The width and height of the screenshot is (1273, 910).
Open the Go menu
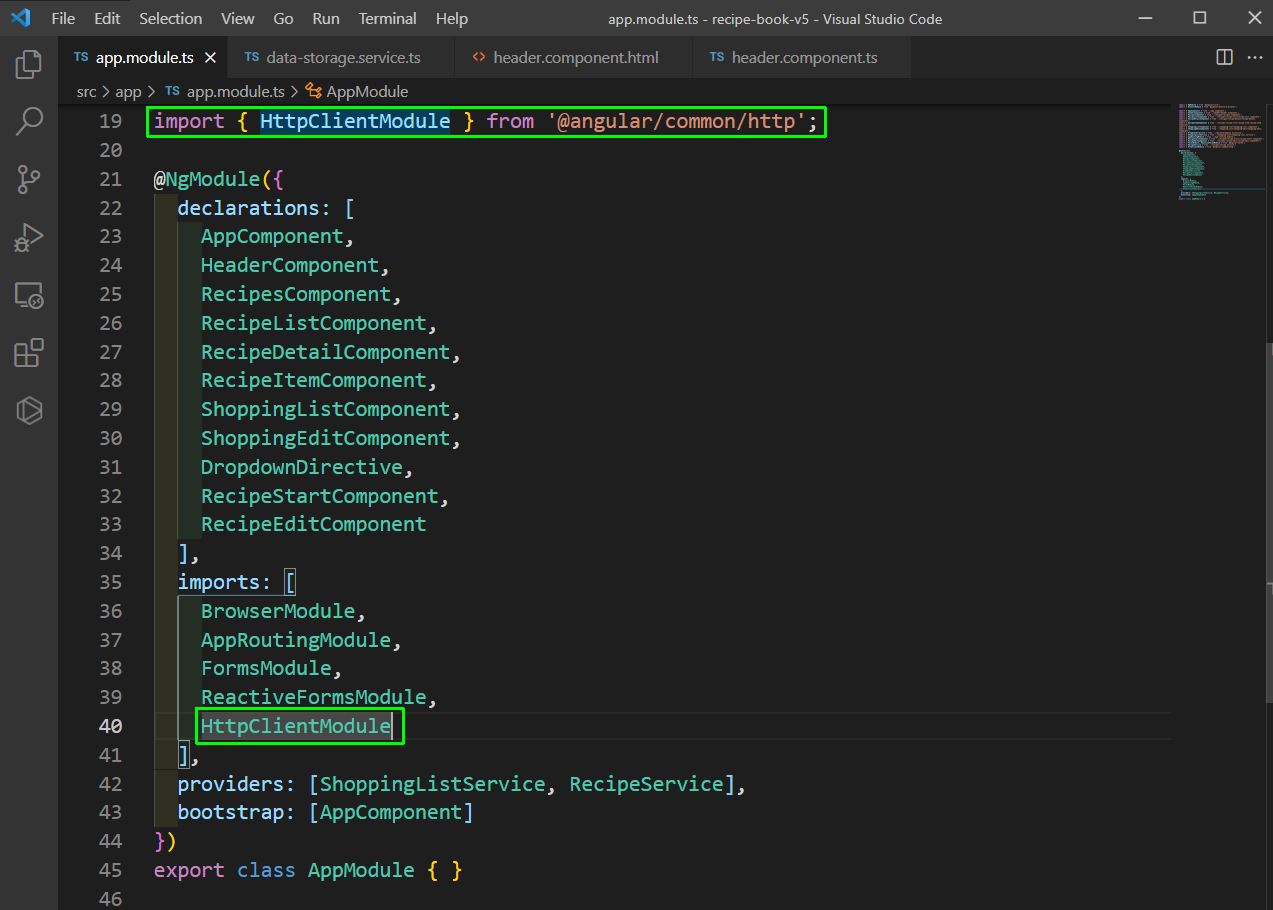283,18
